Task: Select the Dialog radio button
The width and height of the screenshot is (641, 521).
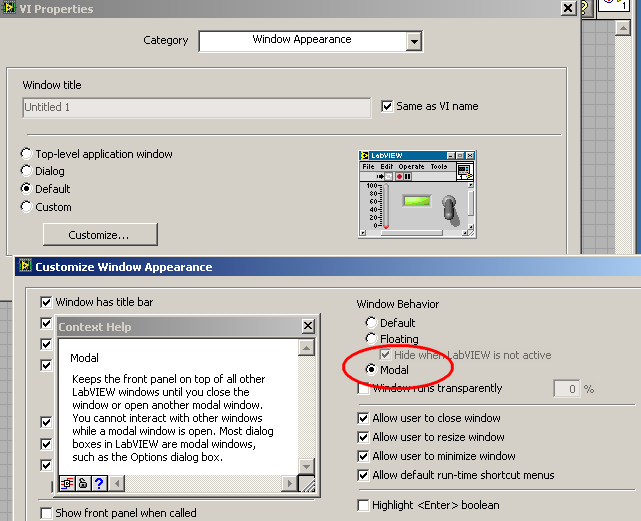Action: point(26,171)
